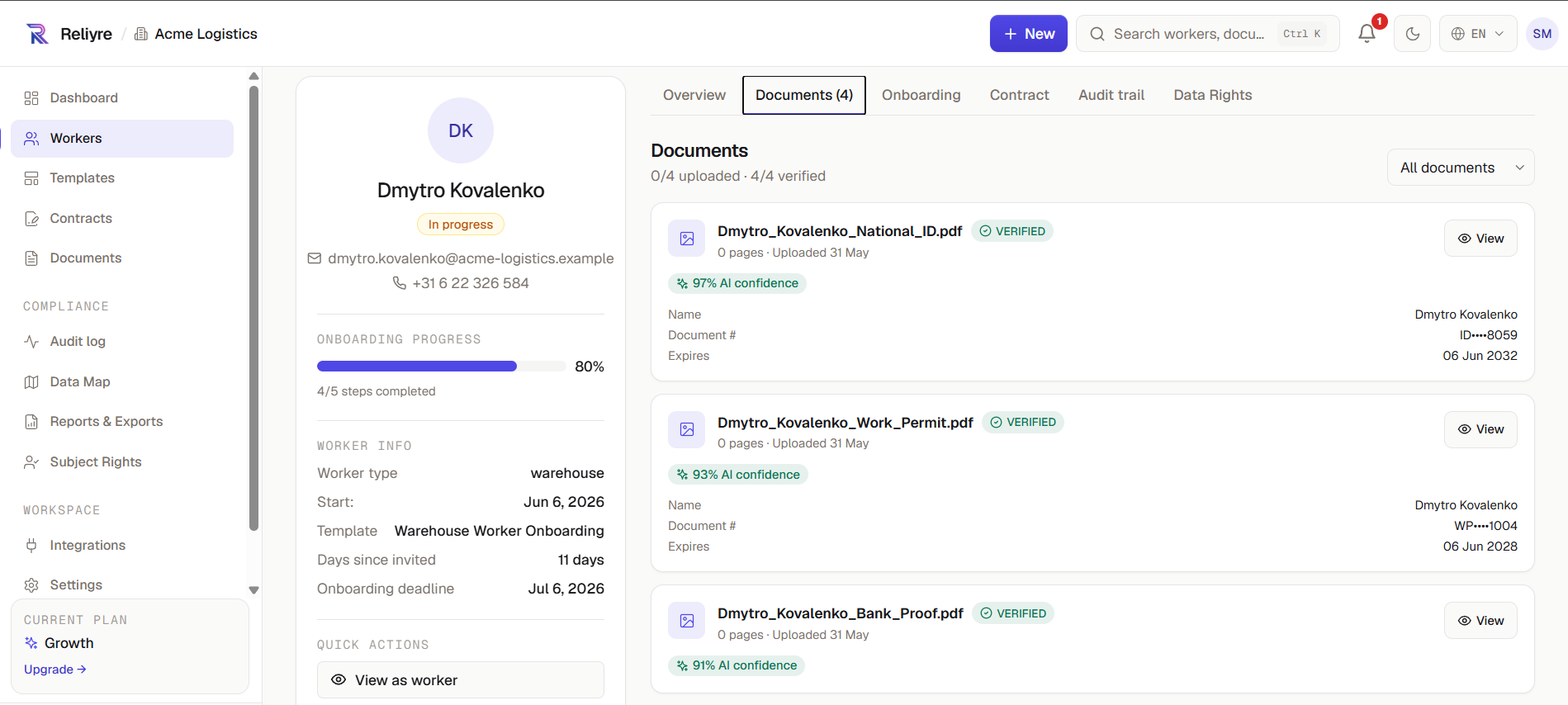This screenshot has width=1568, height=705.
Task: Open Contracts in the sidebar
Action: click(122, 219)
